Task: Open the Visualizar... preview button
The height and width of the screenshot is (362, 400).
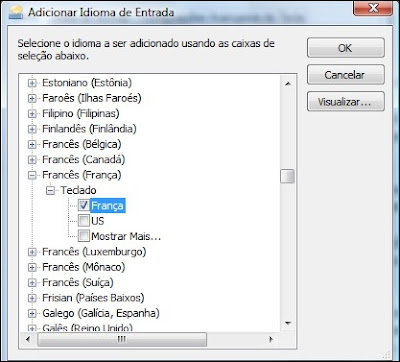Action: (x=345, y=101)
